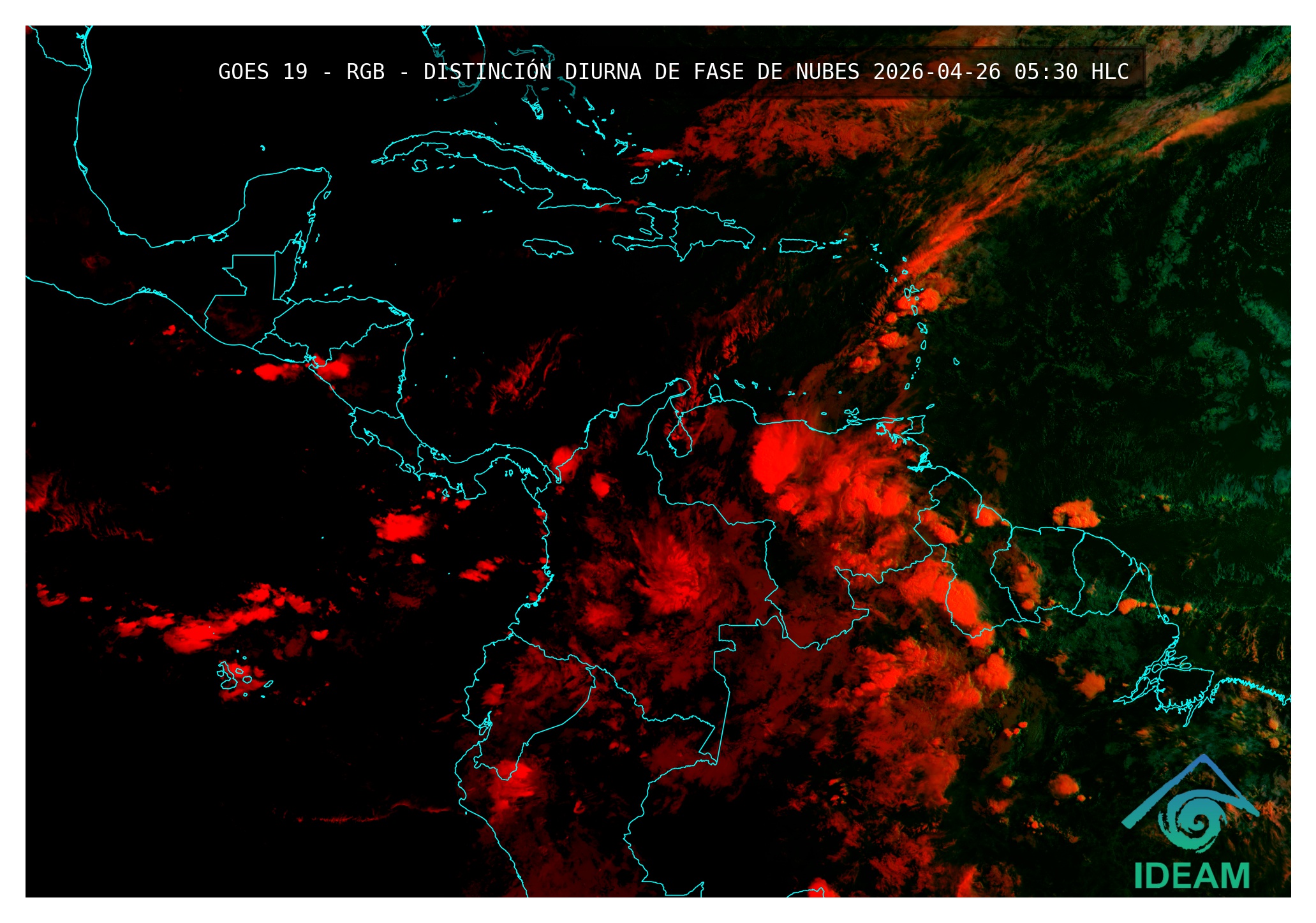
Task: Click the 05:30 HLC time stamp
Action: click(x=1071, y=72)
